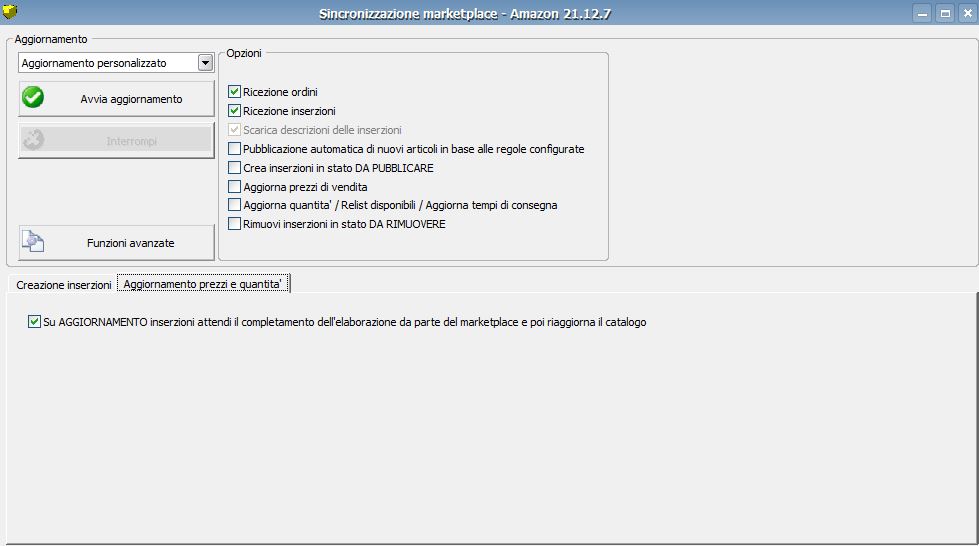
Task: Toggle Su AGGIORNAMENTO inserzioni attendi checkbox
Action: click(34, 322)
